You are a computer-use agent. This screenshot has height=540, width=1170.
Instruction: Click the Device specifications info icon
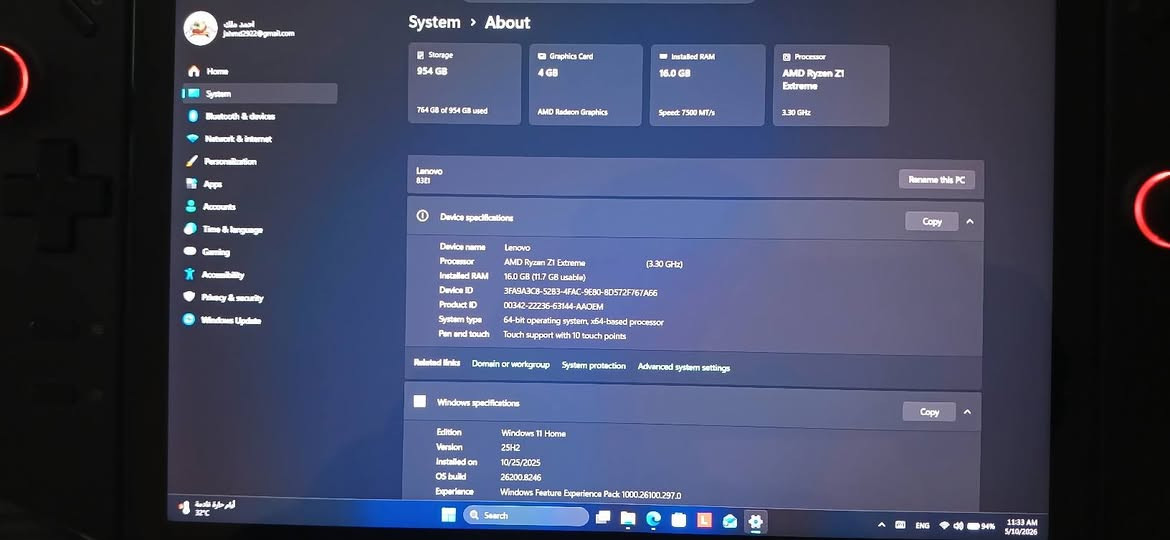pos(422,216)
